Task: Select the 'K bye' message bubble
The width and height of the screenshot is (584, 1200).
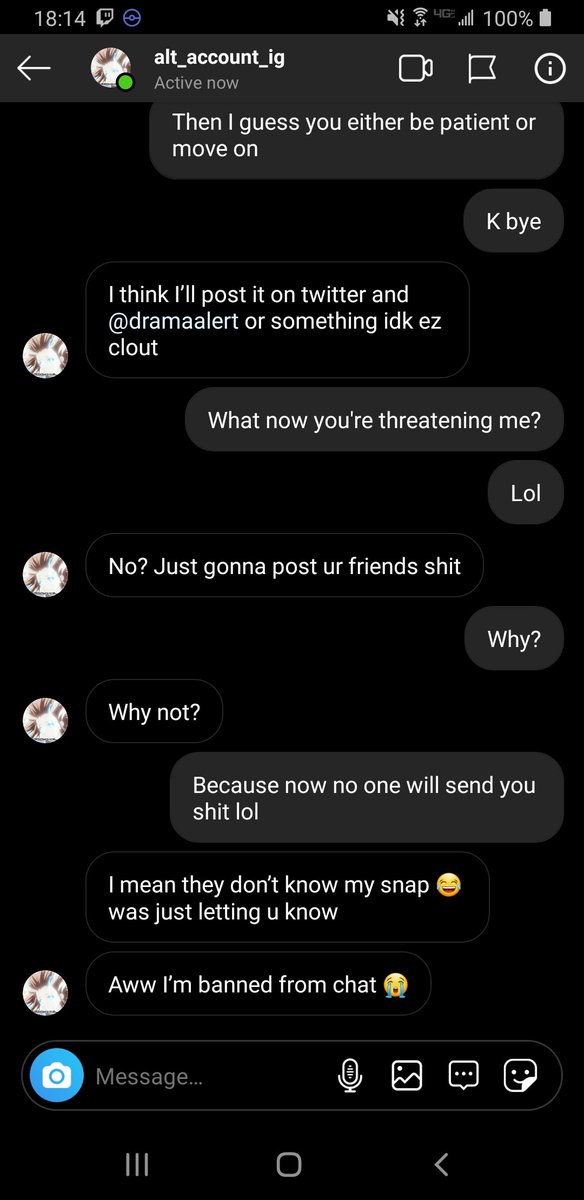Action: pos(514,221)
